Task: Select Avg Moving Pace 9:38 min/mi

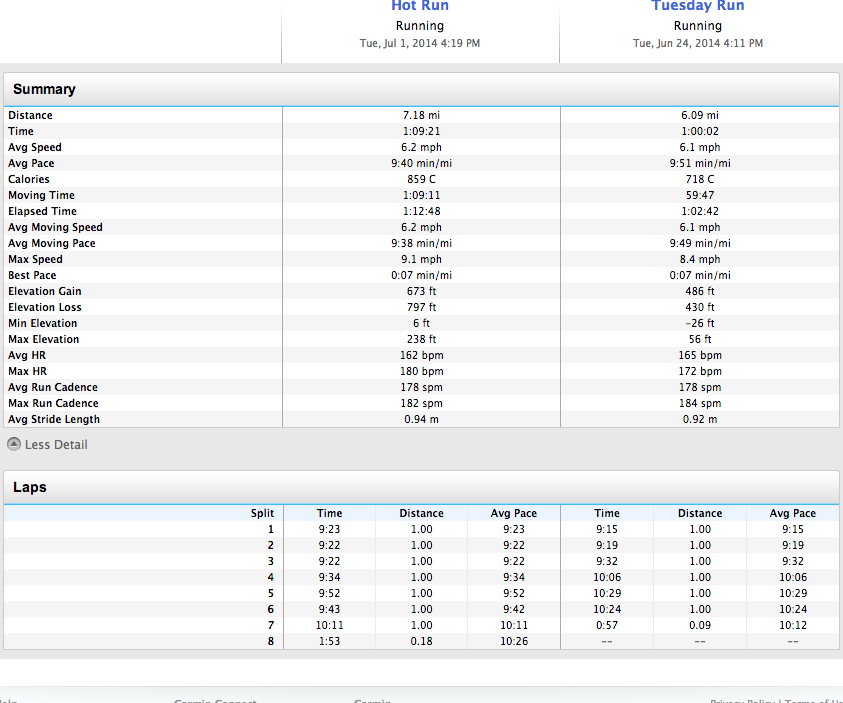Action: click(421, 243)
